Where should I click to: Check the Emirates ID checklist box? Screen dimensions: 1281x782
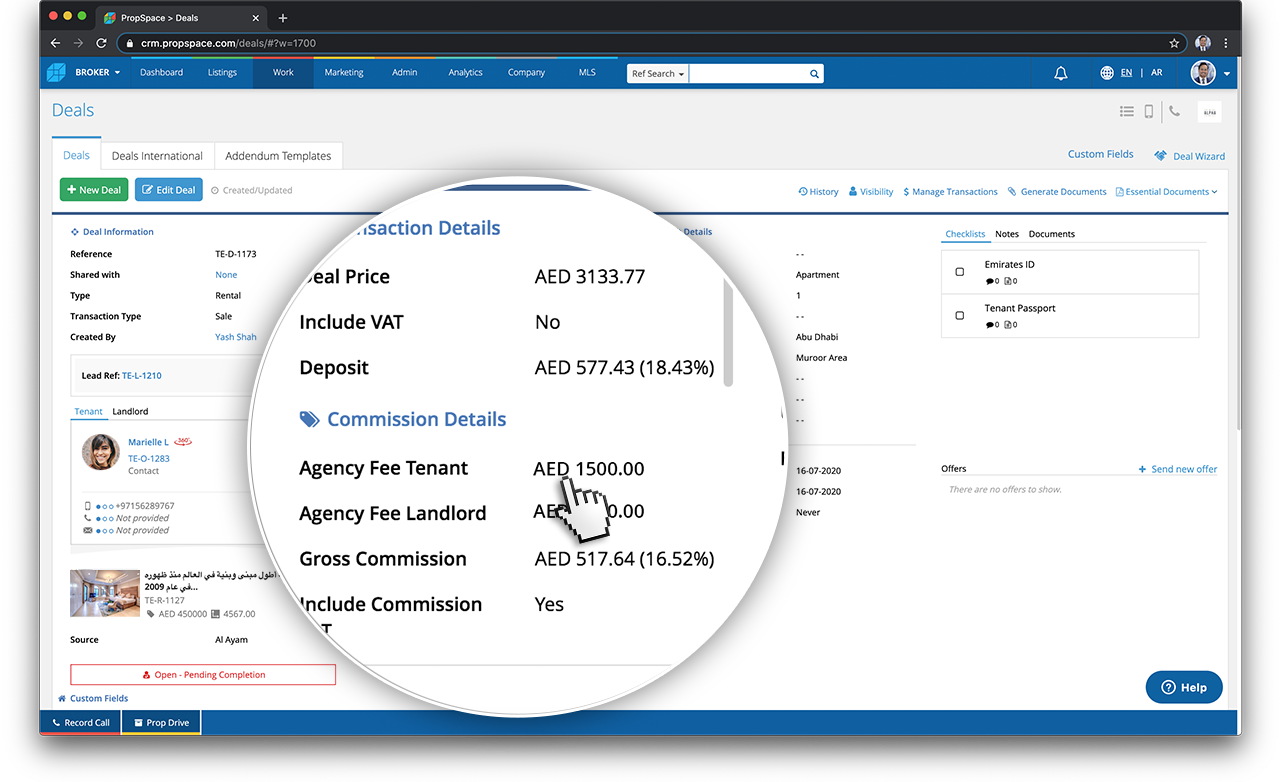tap(960, 271)
